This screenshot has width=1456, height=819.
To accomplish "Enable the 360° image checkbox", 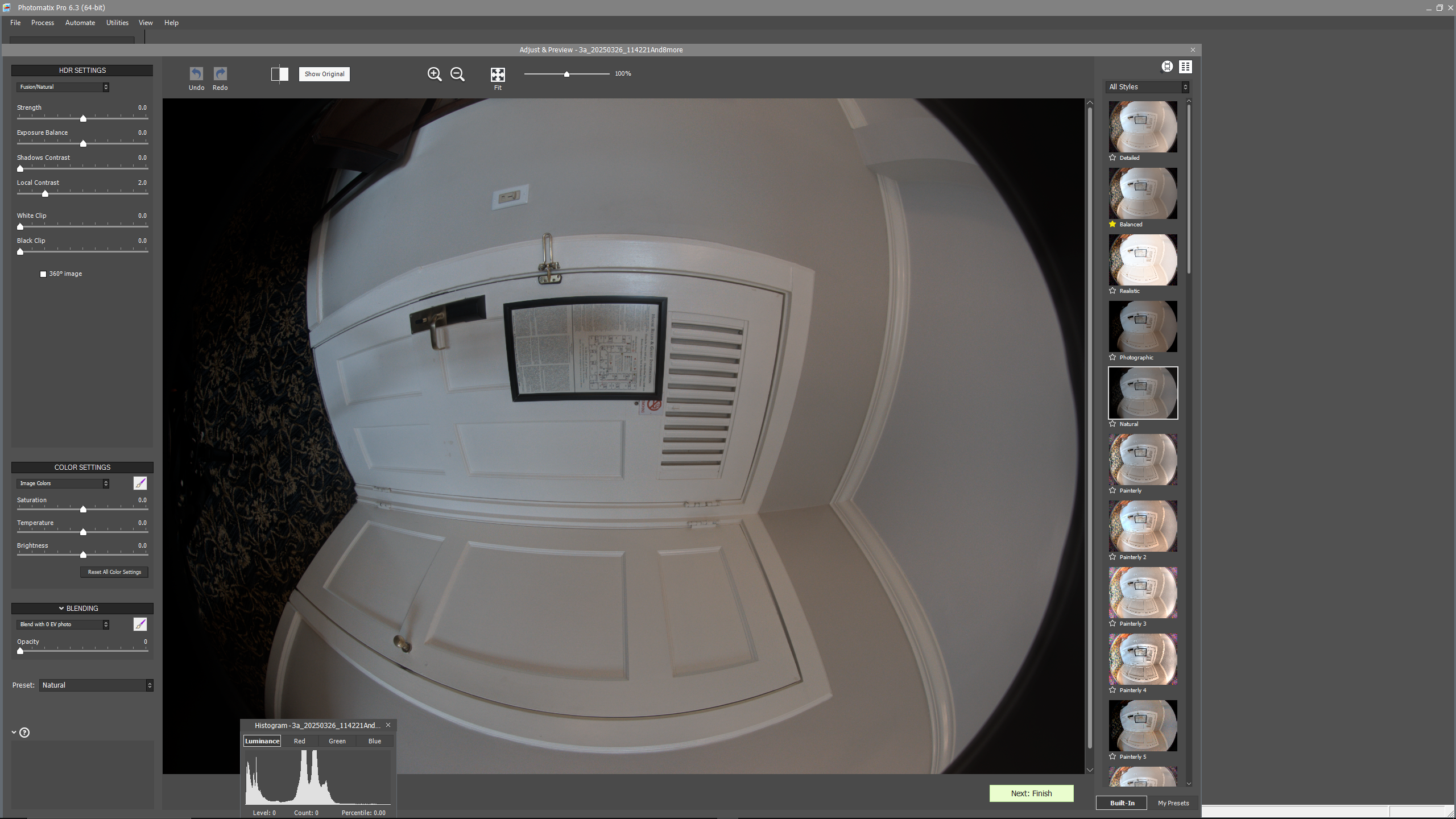I will pos(43,274).
